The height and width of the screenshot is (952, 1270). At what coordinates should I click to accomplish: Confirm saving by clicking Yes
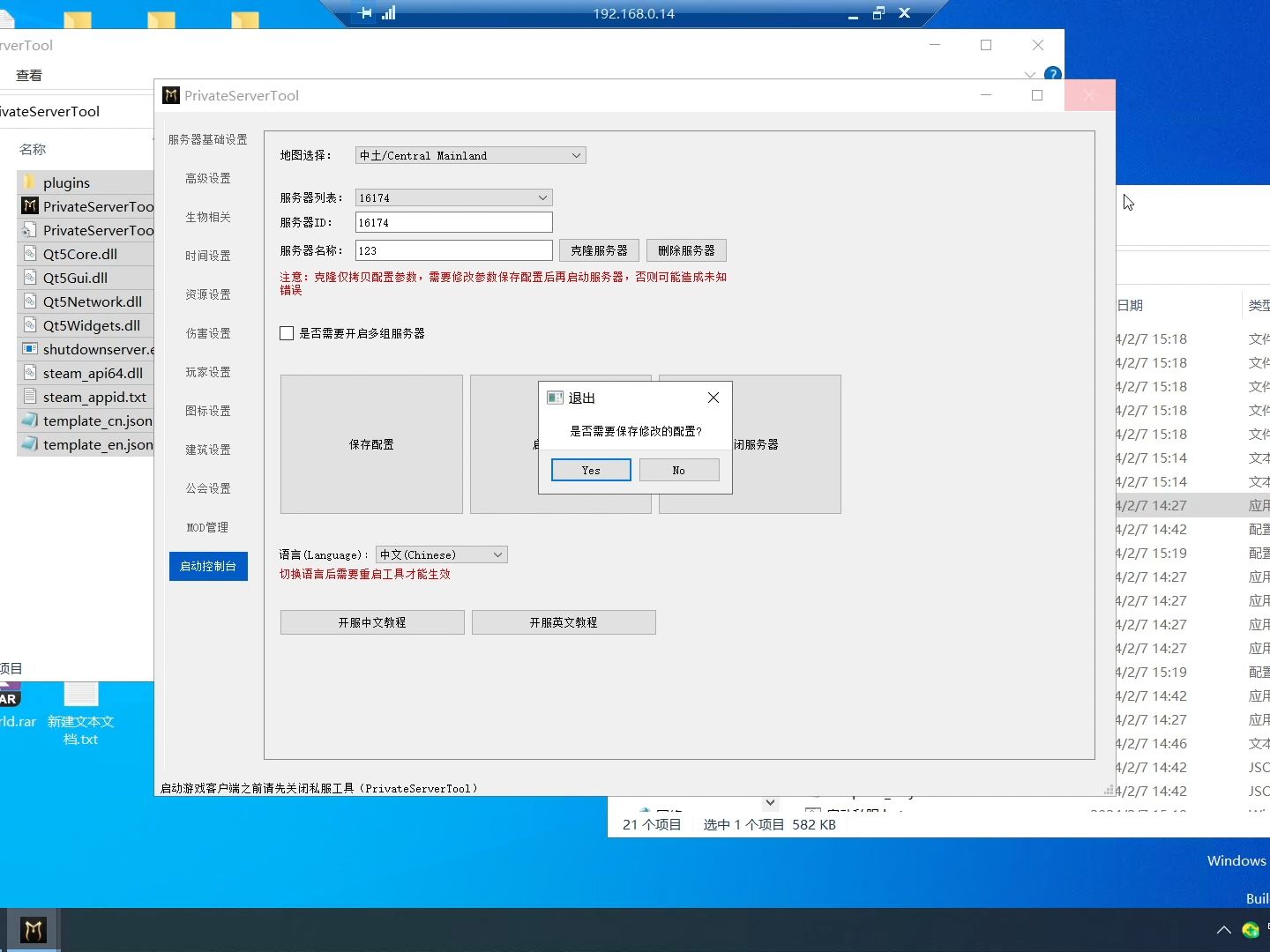click(591, 470)
